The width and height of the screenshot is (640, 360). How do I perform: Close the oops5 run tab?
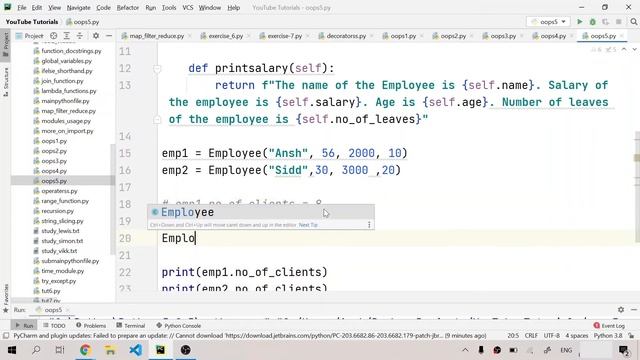tap(68, 310)
